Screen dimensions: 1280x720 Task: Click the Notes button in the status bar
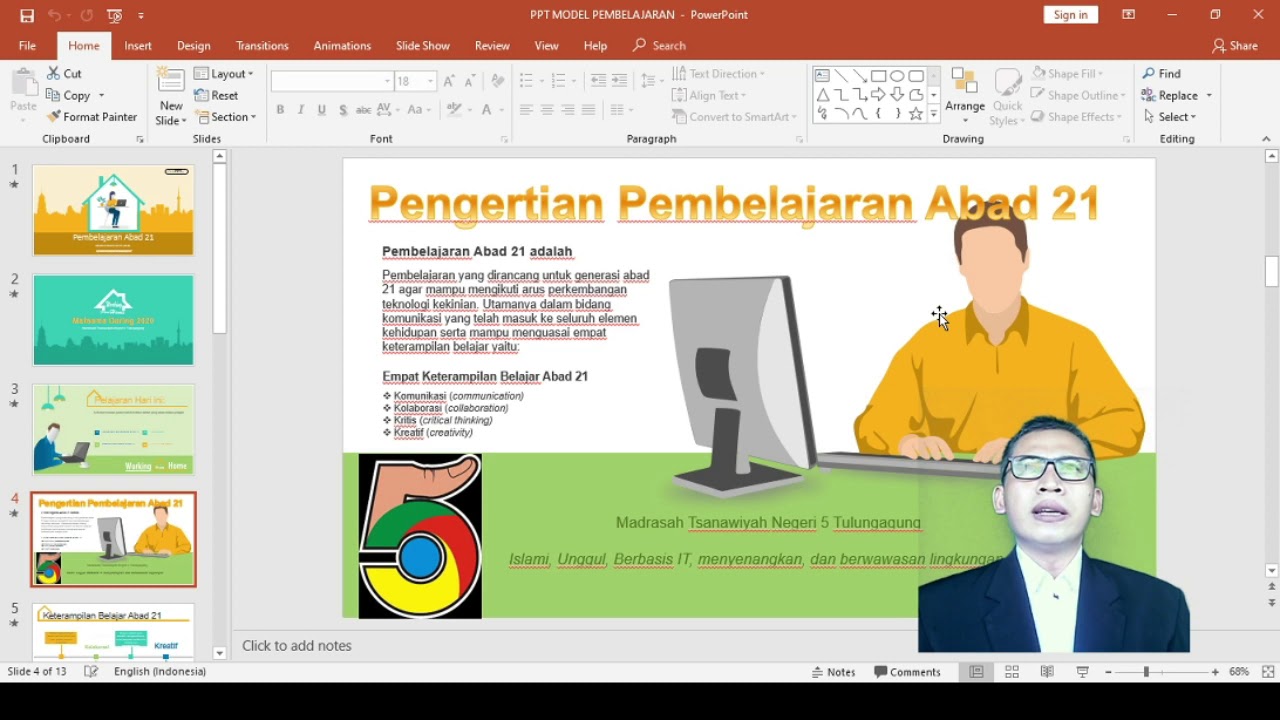(x=834, y=672)
